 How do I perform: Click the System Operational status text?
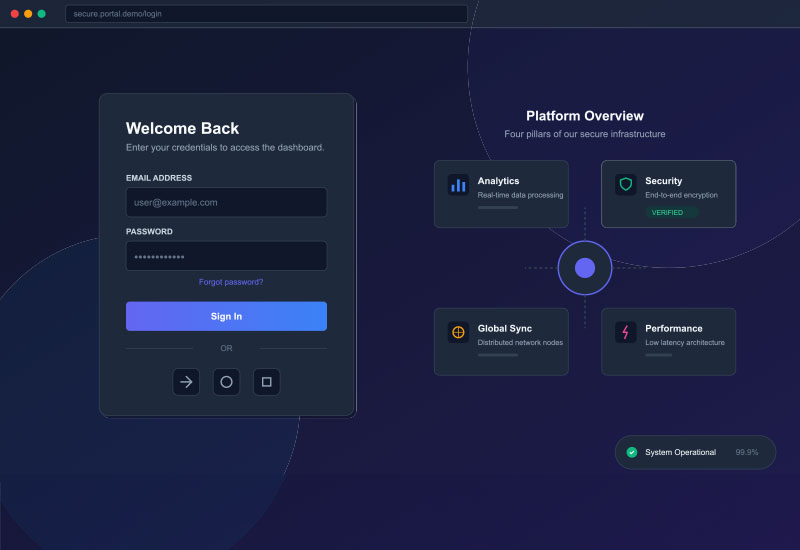[x=680, y=452]
